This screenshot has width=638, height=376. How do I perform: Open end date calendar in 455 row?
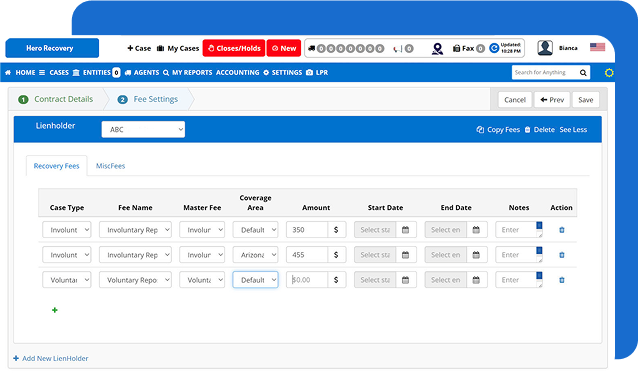click(476, 255)
